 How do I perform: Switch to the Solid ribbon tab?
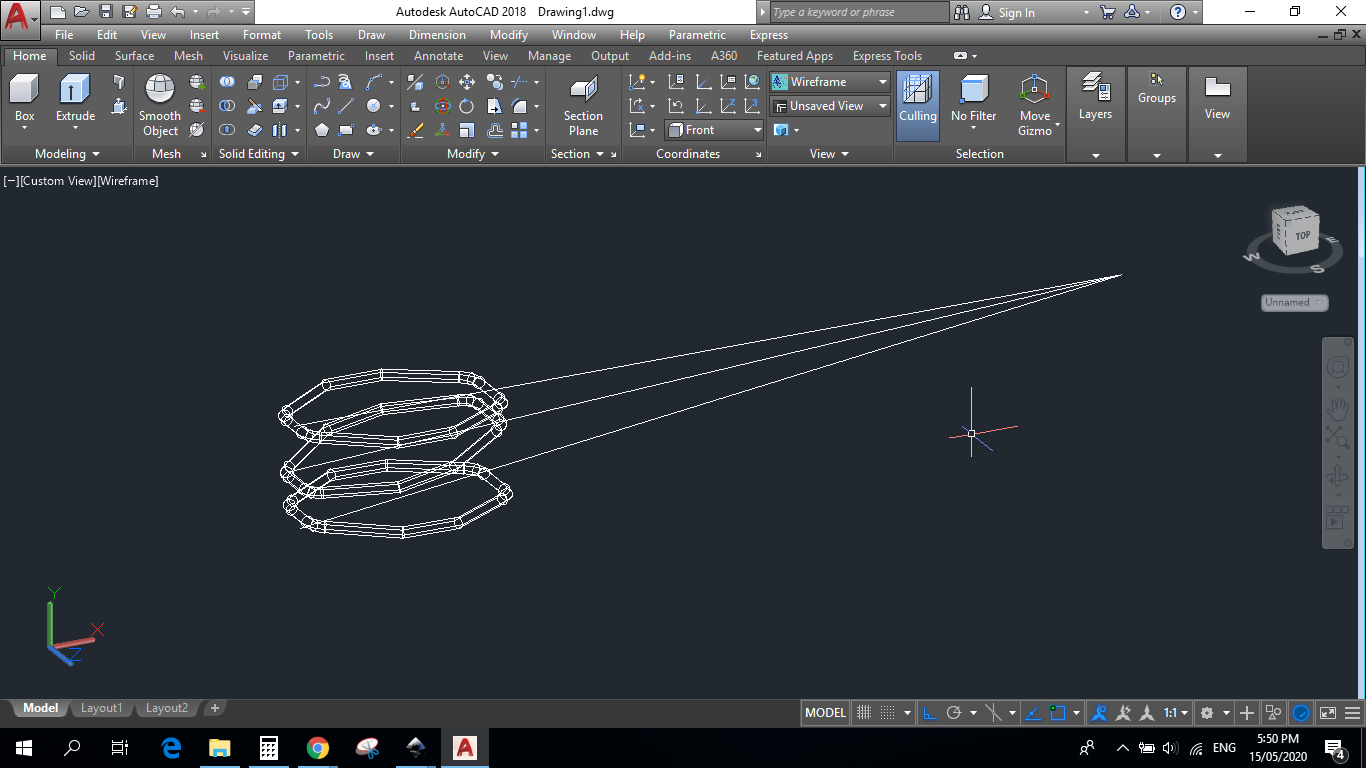point(82,56)
